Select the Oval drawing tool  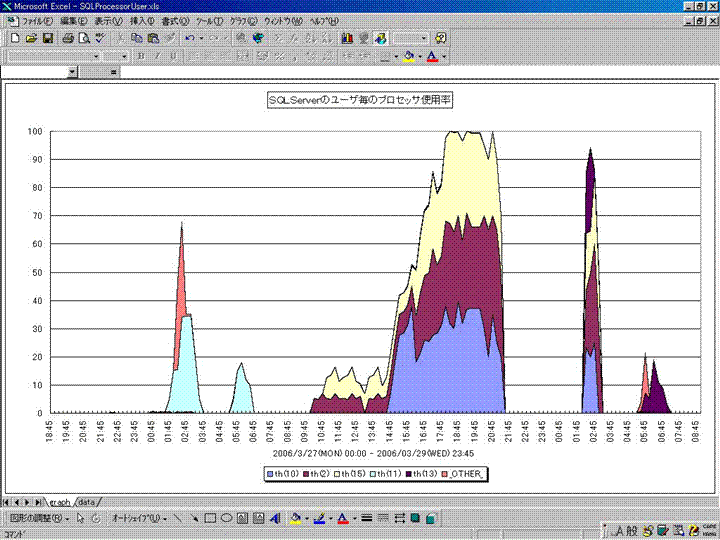[226, 518]
